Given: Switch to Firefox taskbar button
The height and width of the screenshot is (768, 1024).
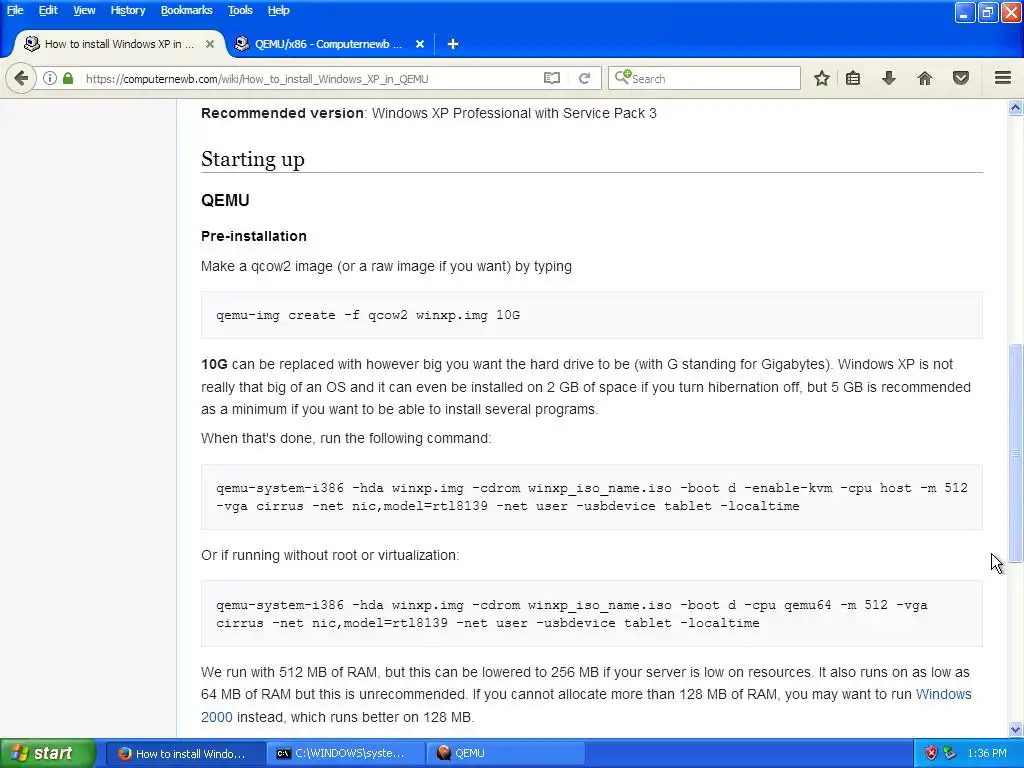Looking at the screenshot, I should coord(184,753).
